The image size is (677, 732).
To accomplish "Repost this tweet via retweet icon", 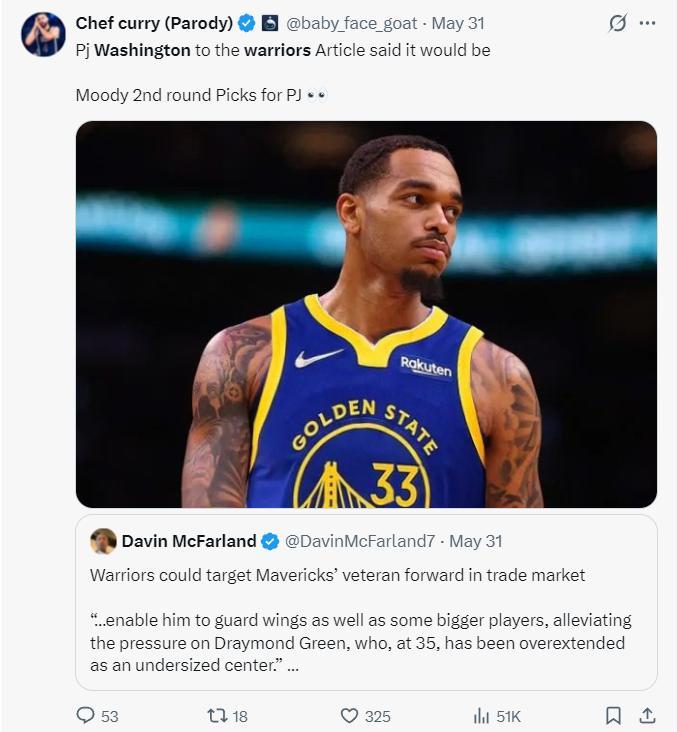I will [217, 716].
